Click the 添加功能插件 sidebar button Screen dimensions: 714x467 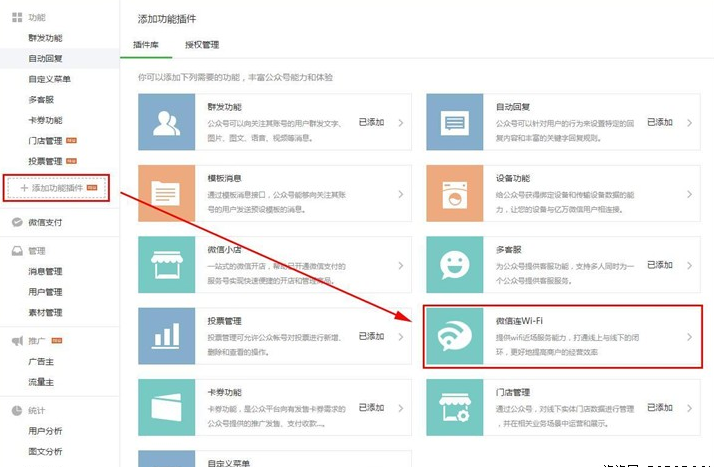pos(56,188)
